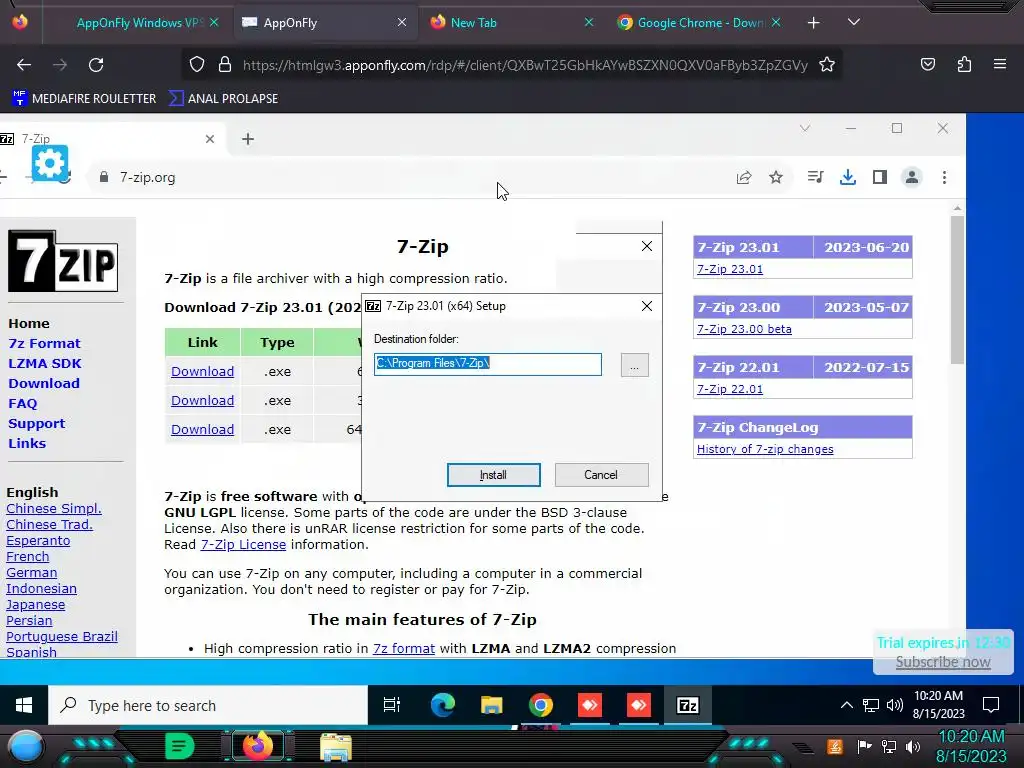
Task: Click the Chrome share page icon
Action: click(x=744, y=178)
